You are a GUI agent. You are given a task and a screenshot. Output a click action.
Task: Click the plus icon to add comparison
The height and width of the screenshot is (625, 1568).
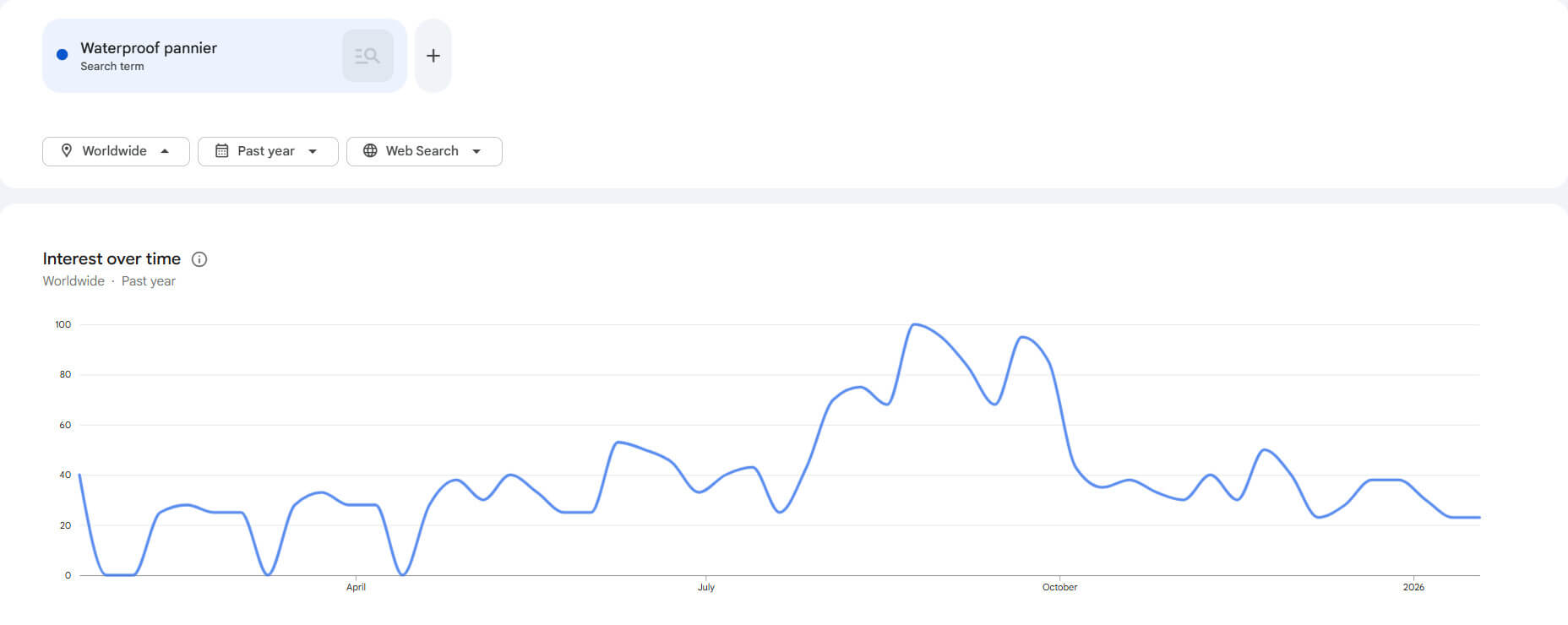[433, 56]
